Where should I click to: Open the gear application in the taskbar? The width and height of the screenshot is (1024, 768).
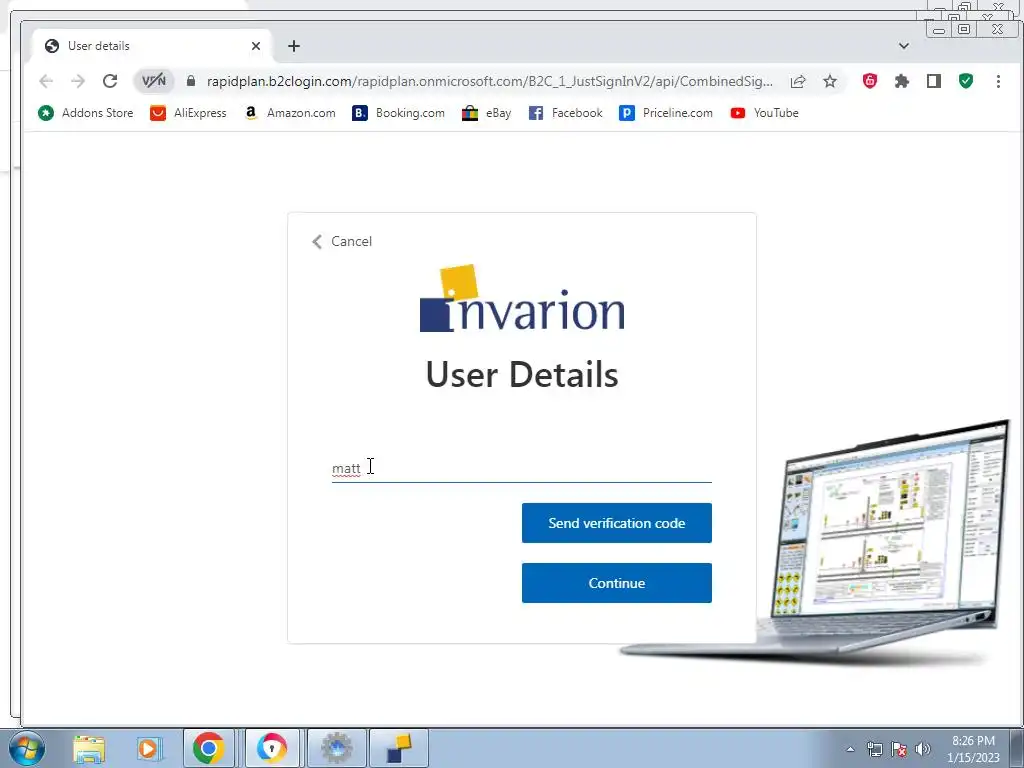(336, 748)
